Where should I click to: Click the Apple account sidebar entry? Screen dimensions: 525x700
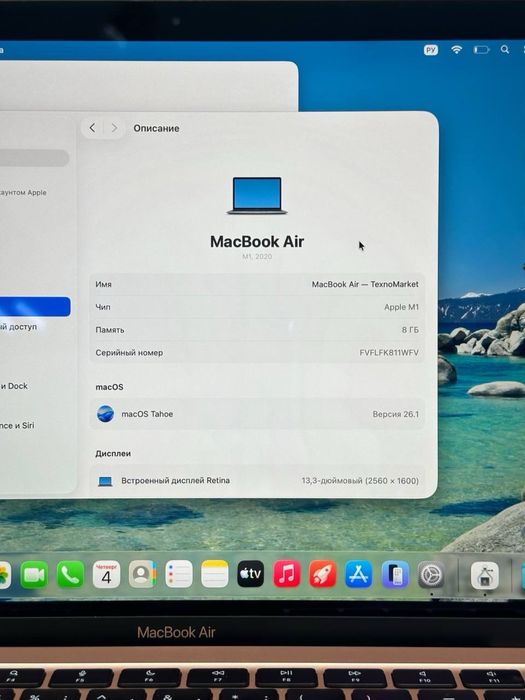coord(23,192)
